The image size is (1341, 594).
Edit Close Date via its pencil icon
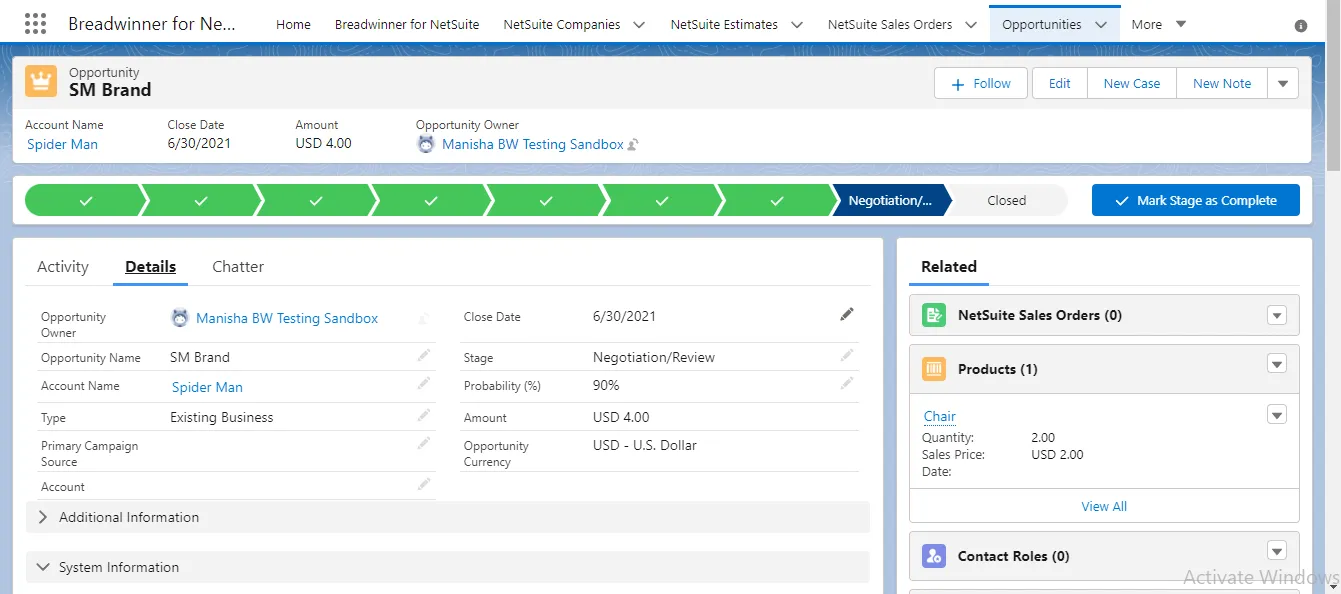coord(847,314)
